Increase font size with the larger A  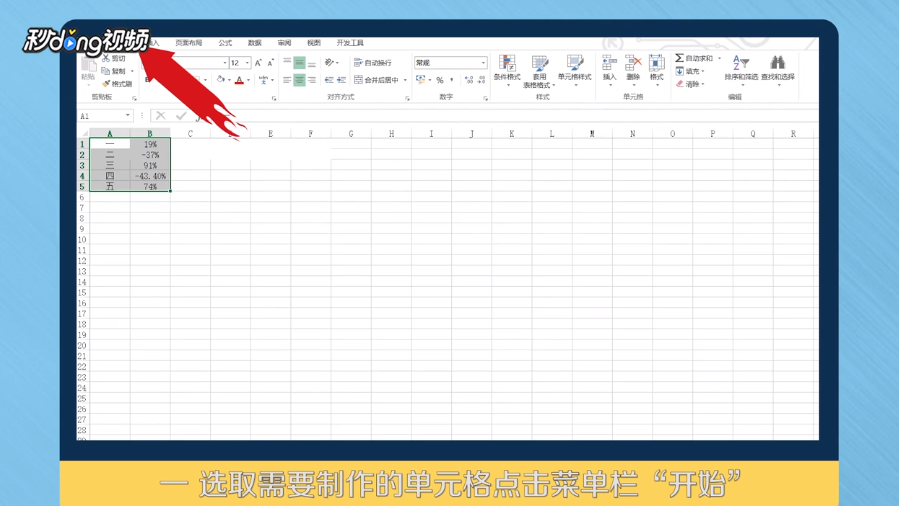tap(258, 62)
